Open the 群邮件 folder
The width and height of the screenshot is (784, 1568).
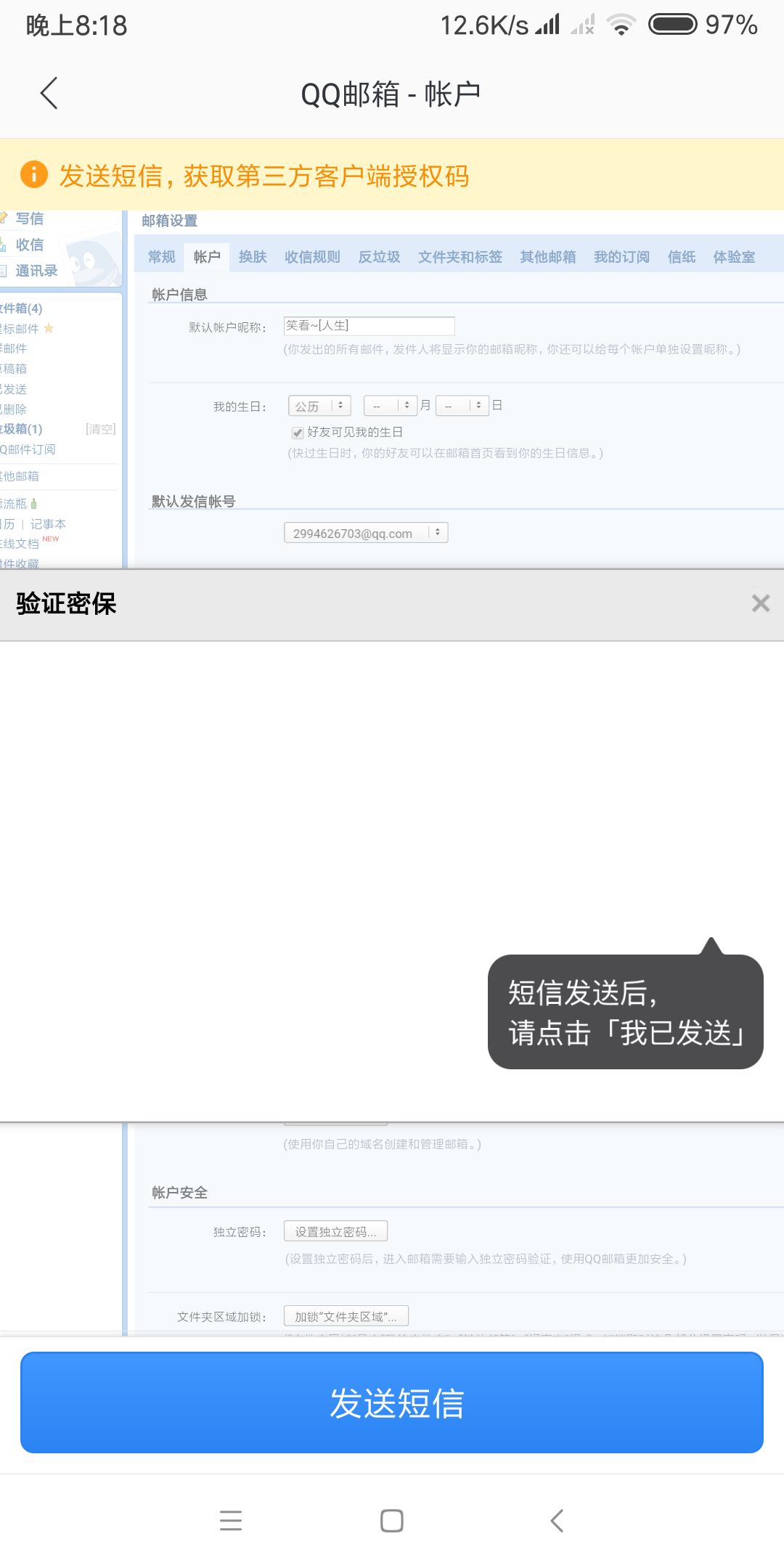point(13,348)
